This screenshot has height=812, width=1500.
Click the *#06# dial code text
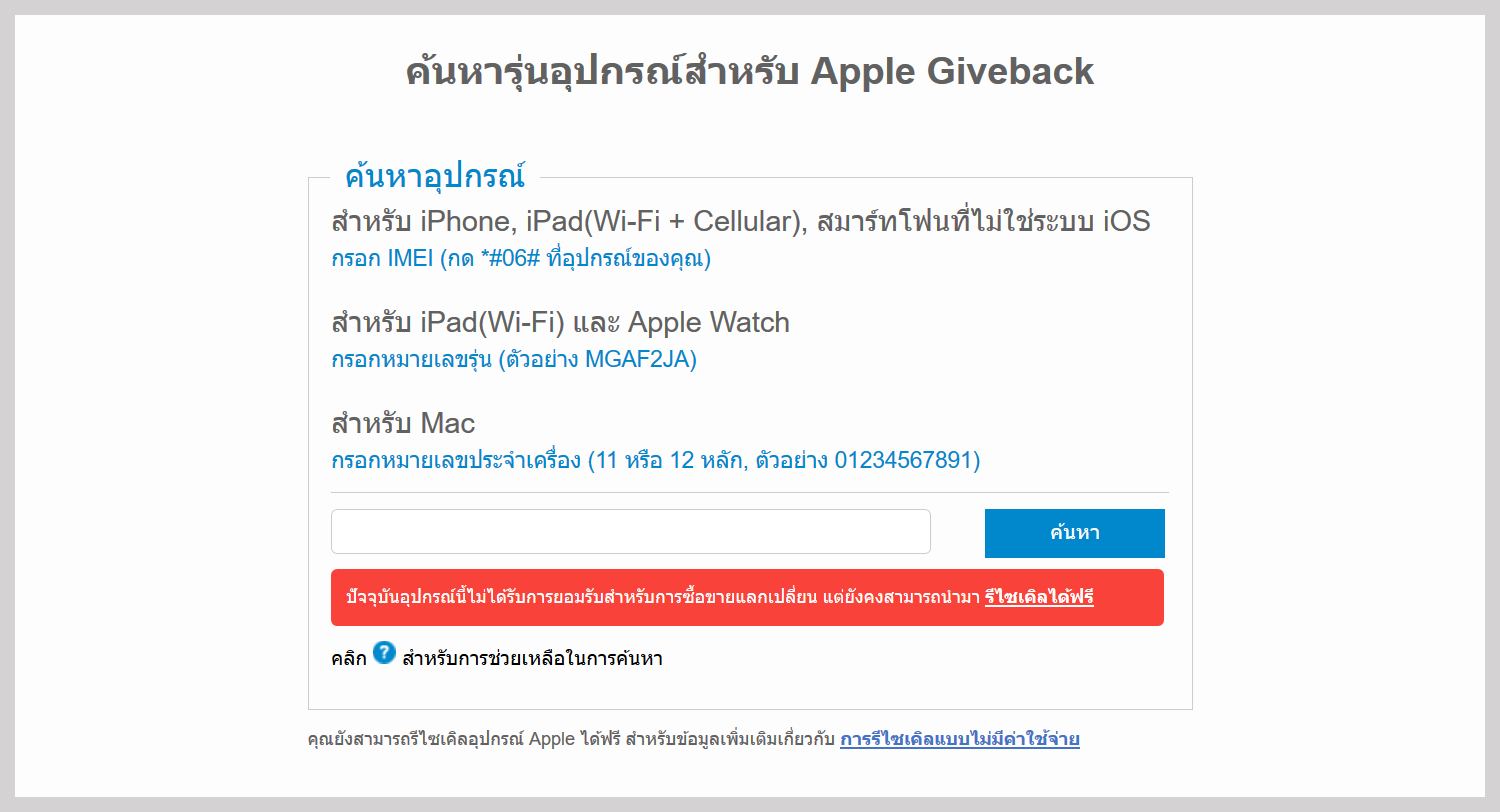point(510,259)
